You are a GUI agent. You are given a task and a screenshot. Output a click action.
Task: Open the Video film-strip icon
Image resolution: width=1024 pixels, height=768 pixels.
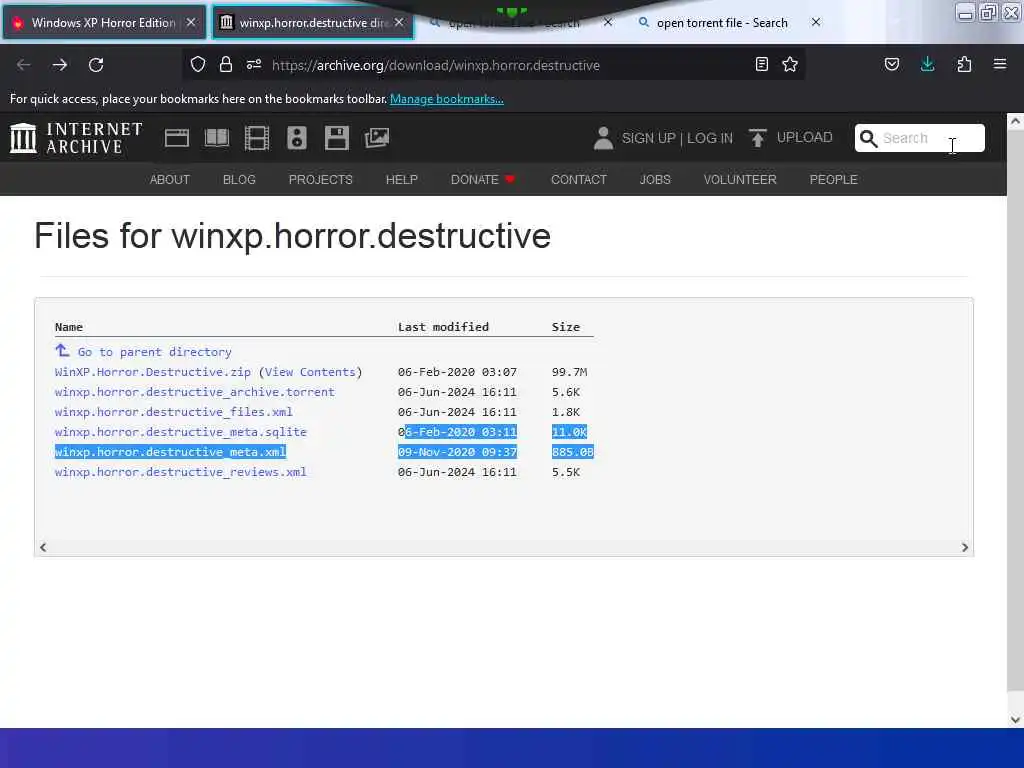[257, 138]
